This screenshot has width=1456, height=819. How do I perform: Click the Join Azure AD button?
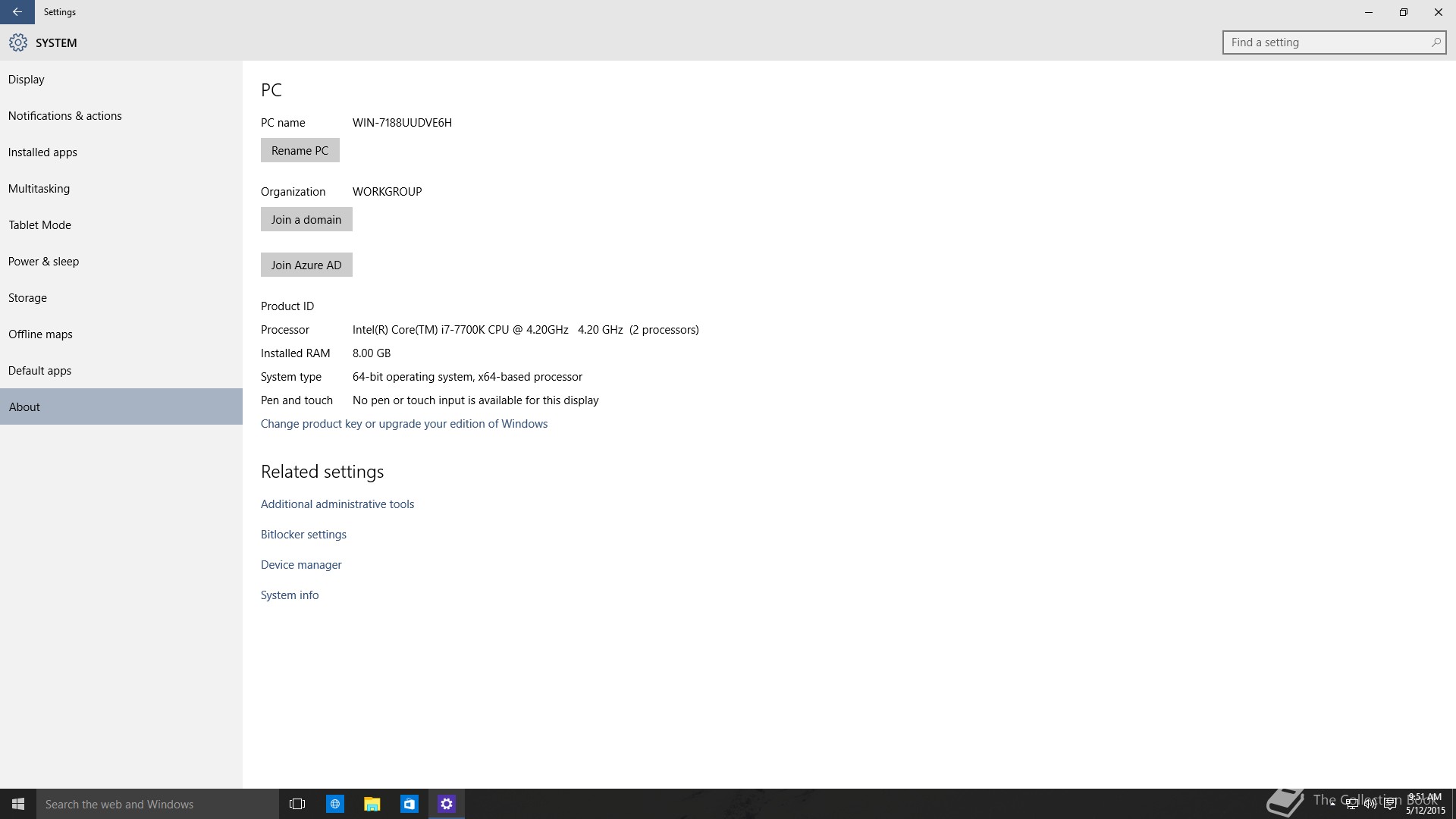tap(306, 265)
